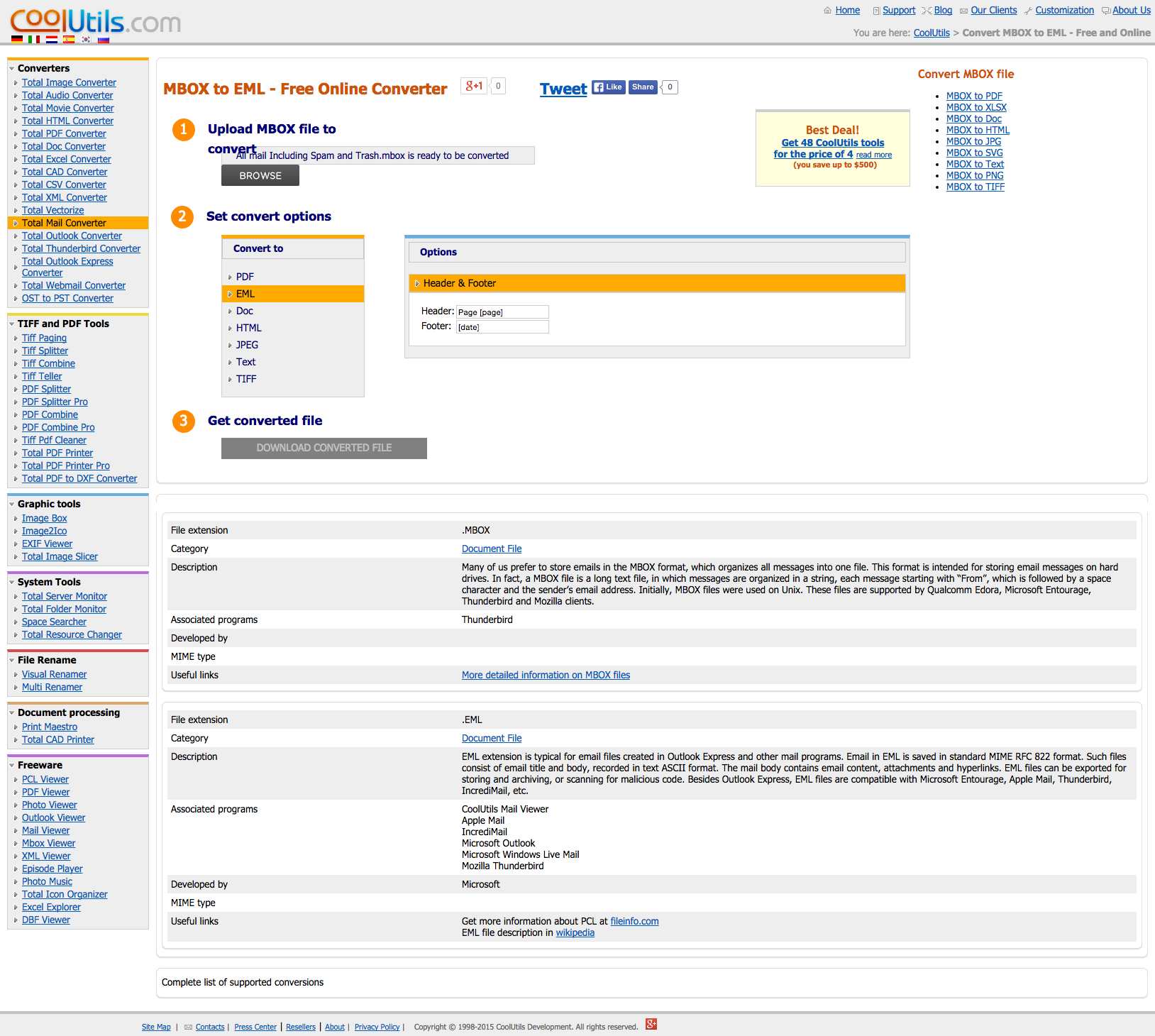Screen dimensions: 1155x1036
Task: Open Total Mail Converter in sidebar
Action: tap(64, 223)
